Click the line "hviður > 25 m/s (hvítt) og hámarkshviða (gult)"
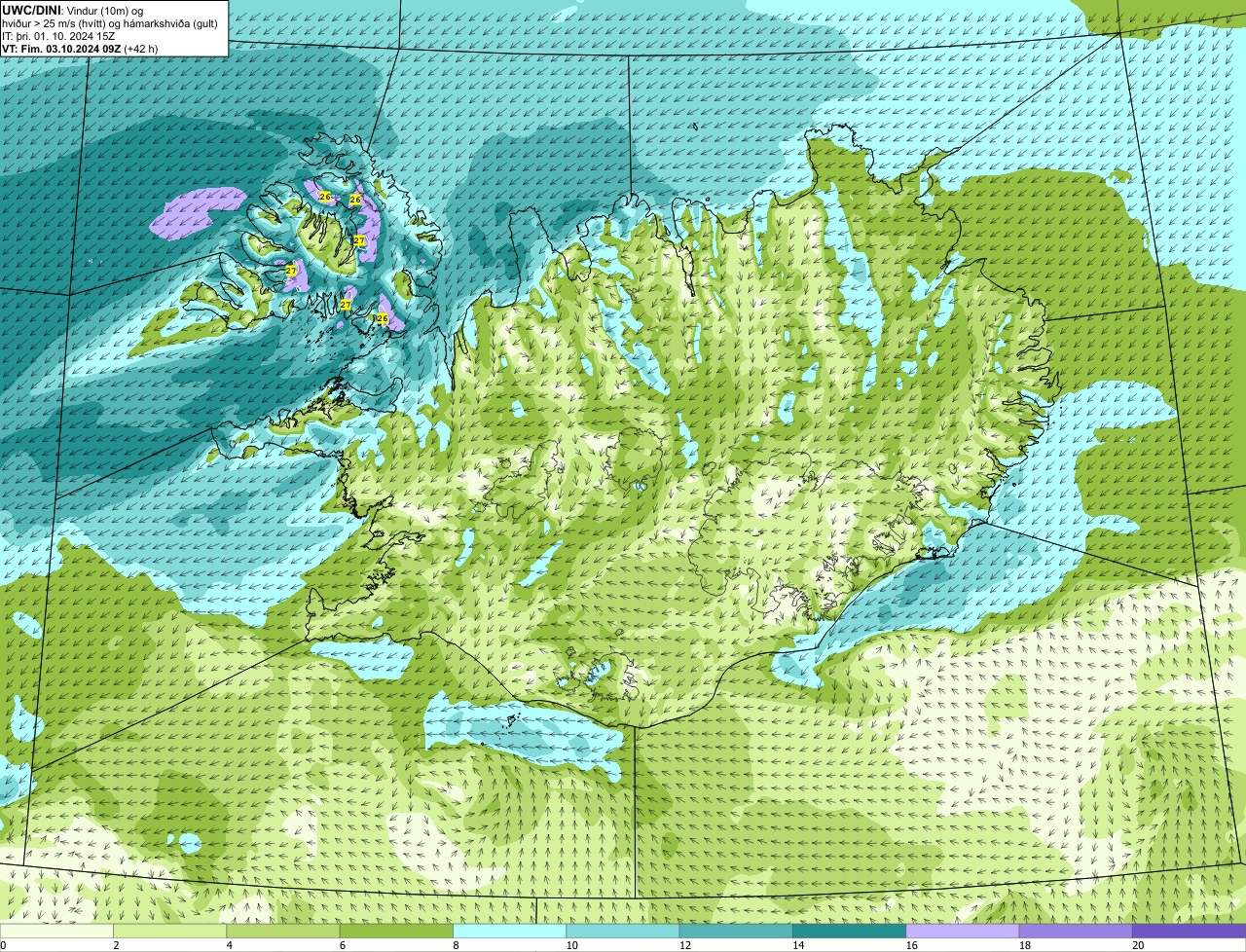This screenshot has height=952, width=1246. tap(110, 23)
